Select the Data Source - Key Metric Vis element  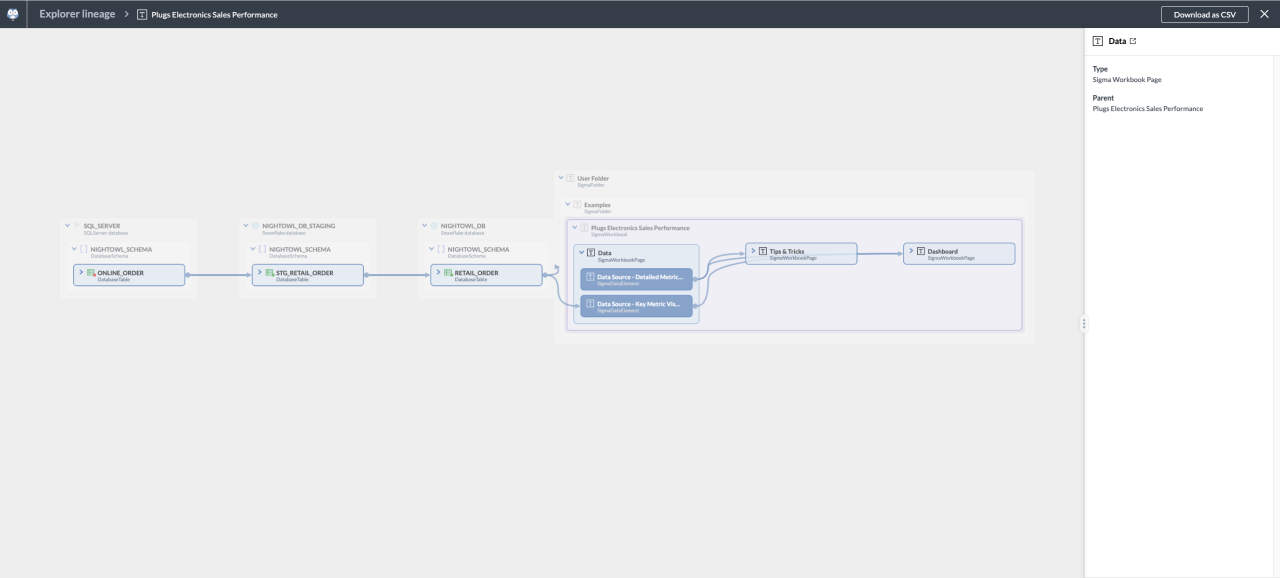[x=636, y=306]
